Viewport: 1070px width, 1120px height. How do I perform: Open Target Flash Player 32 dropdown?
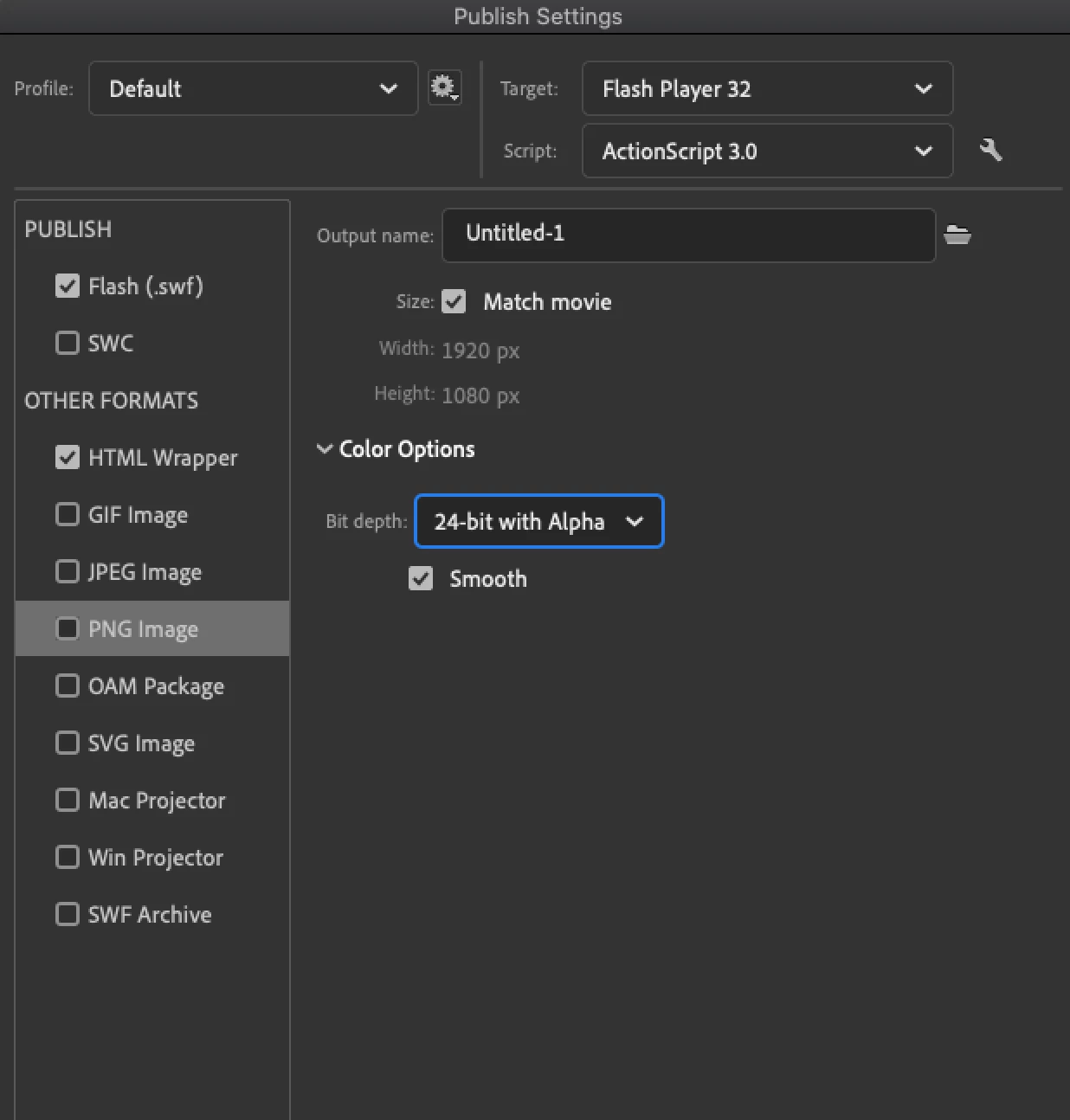[x=768, y=88]
